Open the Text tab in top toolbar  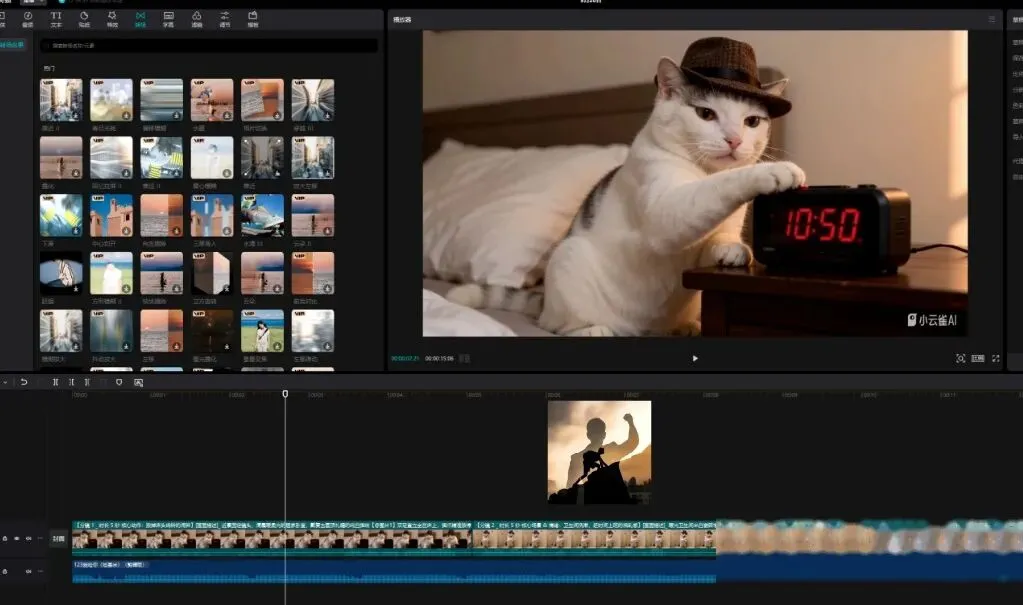coord(56,18)
